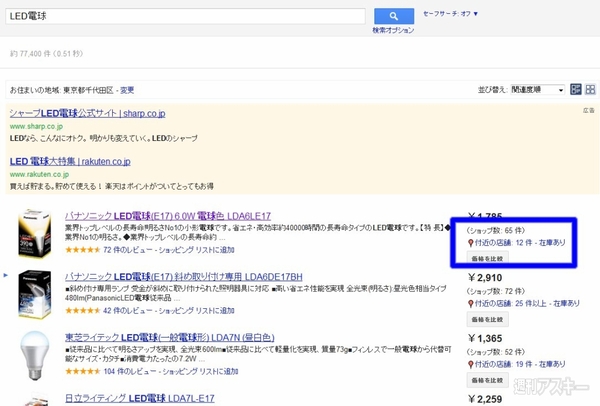The height and width of the screenshot is (406, 600).
Task: Click 価格を比較 button under ¥1,365
Action: pos(488,380)
